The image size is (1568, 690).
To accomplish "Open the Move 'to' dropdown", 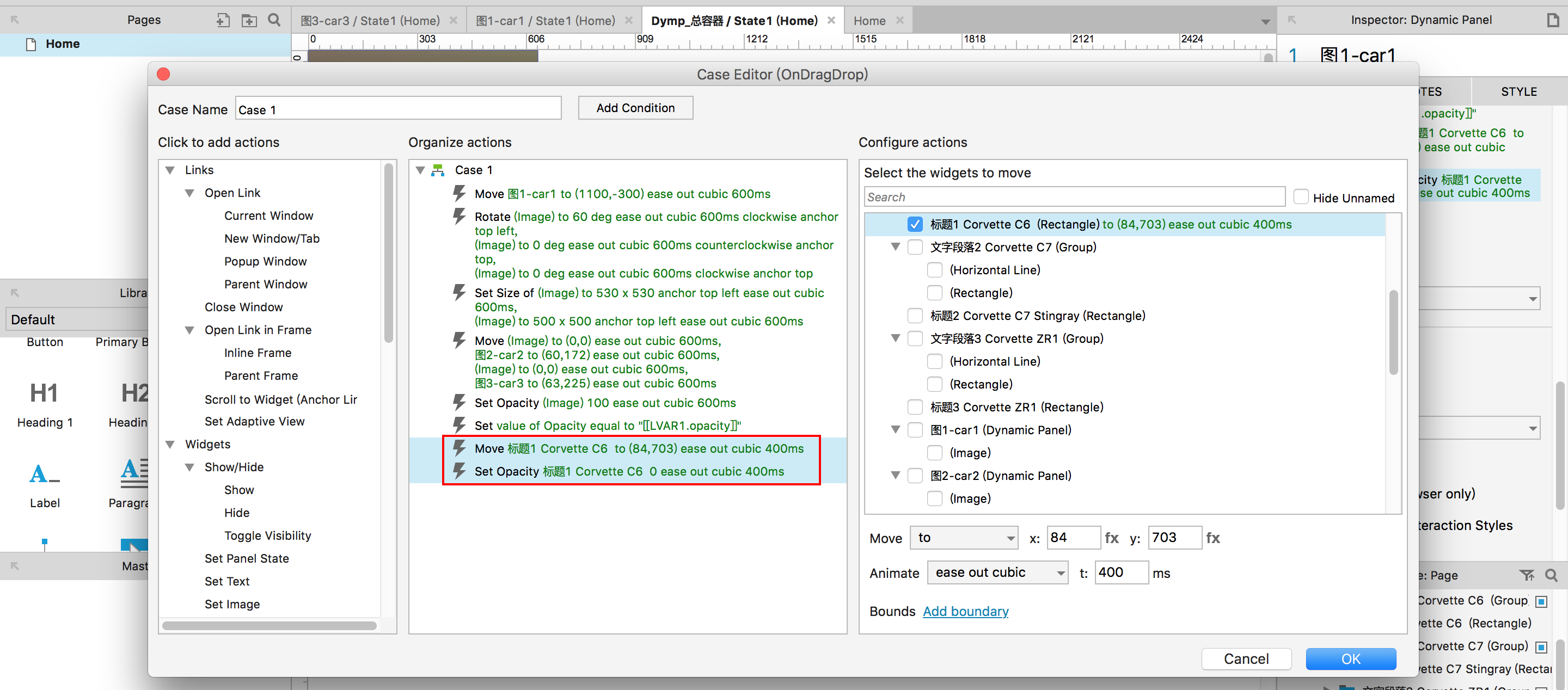I will point(964,538).
